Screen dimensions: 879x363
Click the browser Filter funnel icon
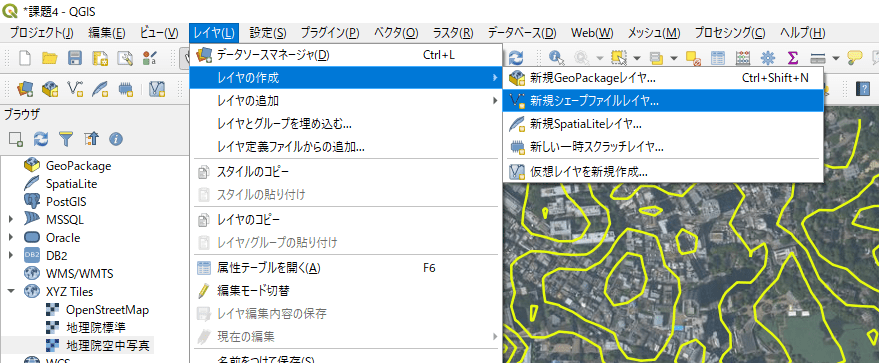coord(66,138)
